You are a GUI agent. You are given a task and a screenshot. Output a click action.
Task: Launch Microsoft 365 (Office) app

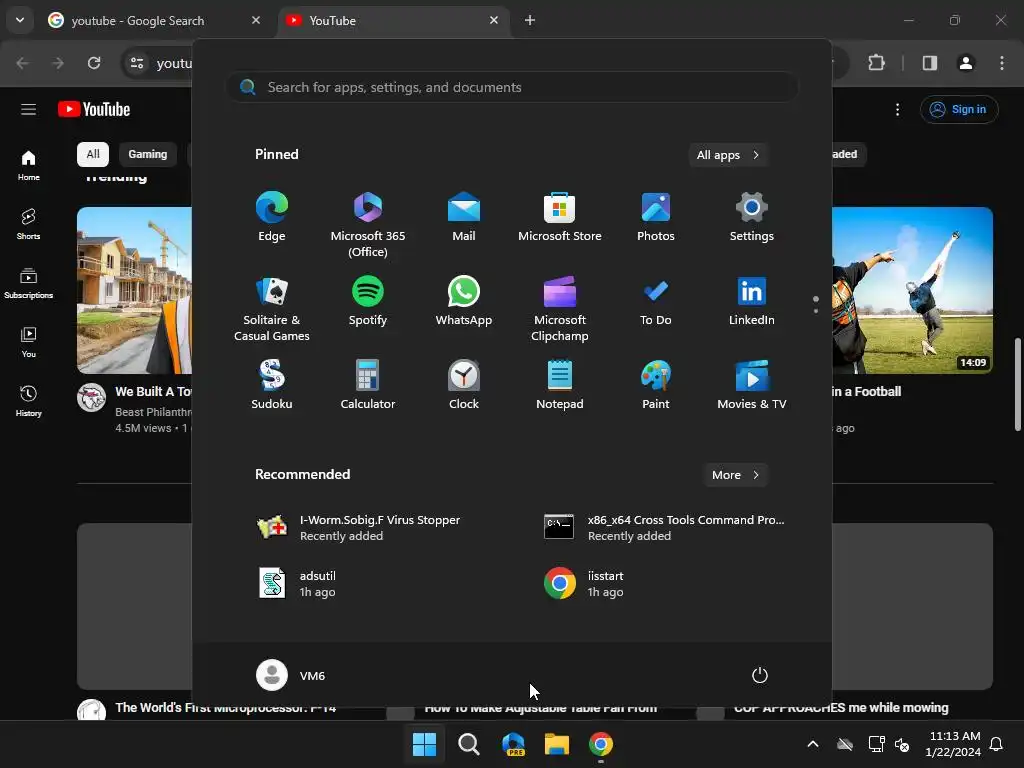(368, 225)
